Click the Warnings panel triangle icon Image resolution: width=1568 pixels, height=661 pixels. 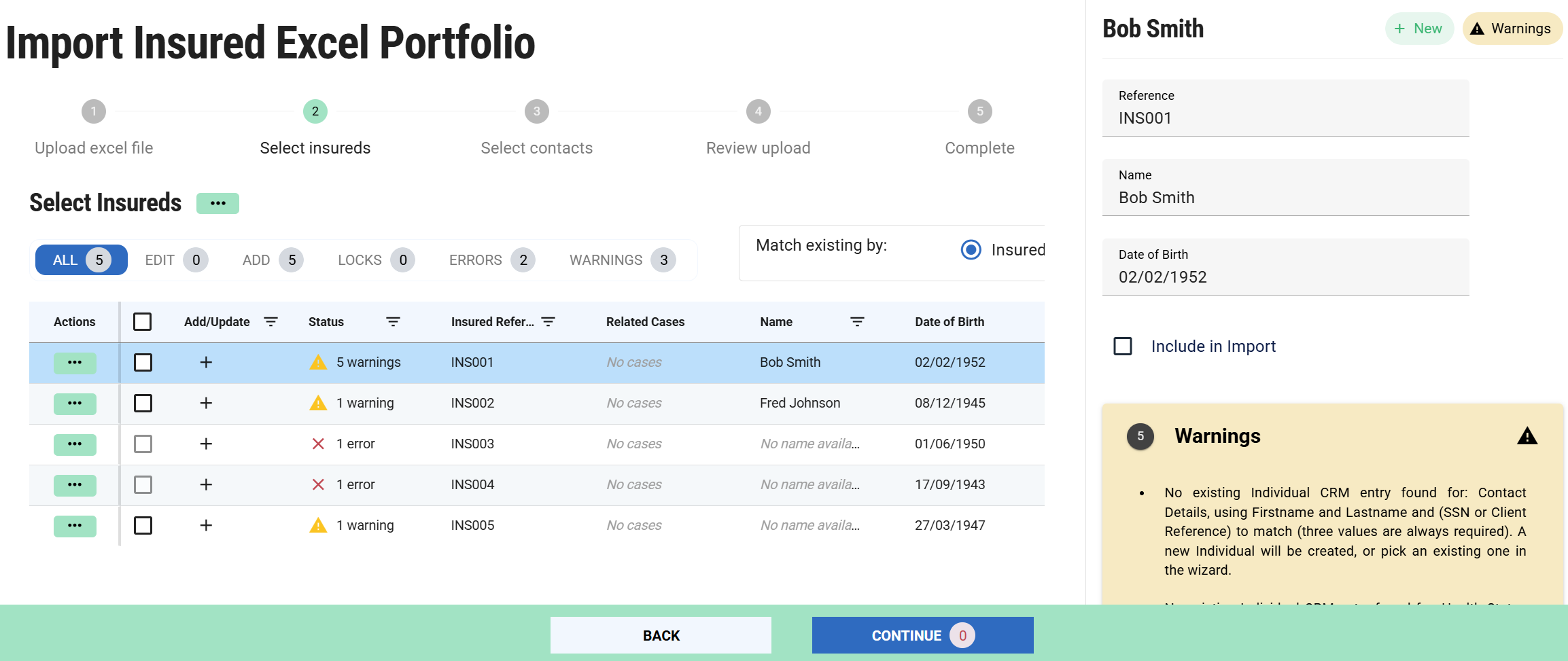(1527, 436)
